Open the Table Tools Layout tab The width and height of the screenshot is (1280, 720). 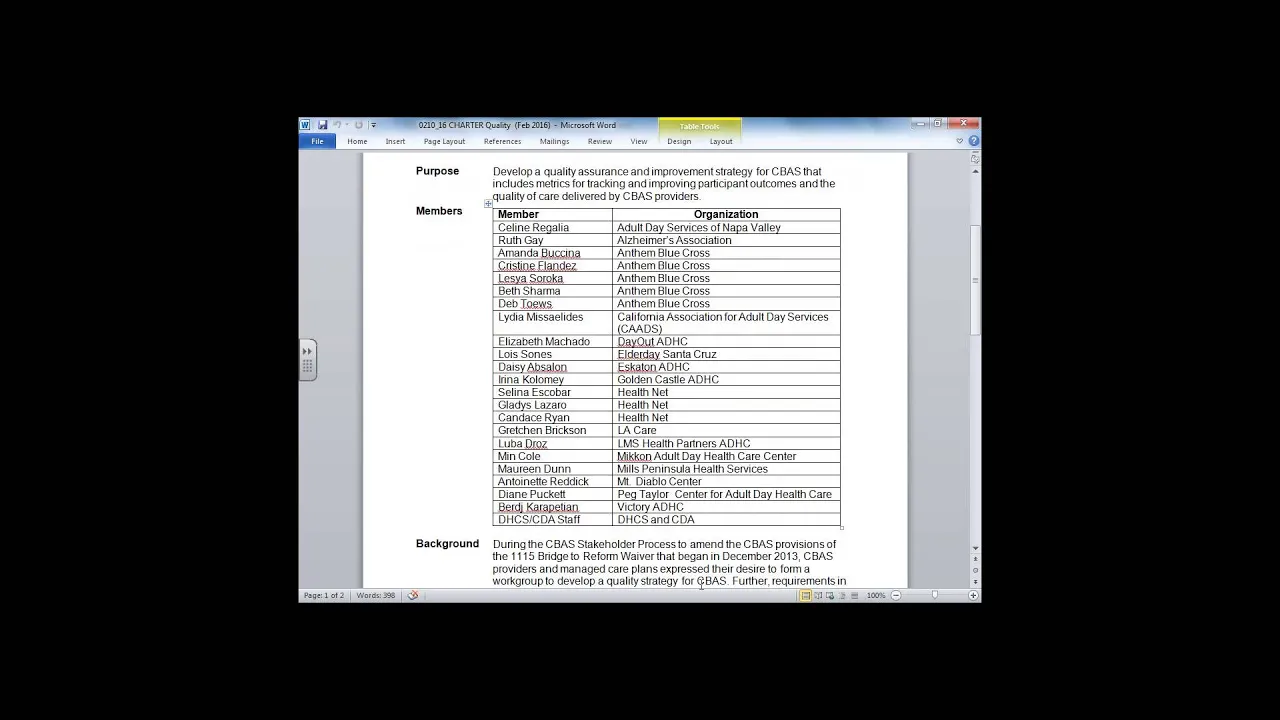point(721,141)
